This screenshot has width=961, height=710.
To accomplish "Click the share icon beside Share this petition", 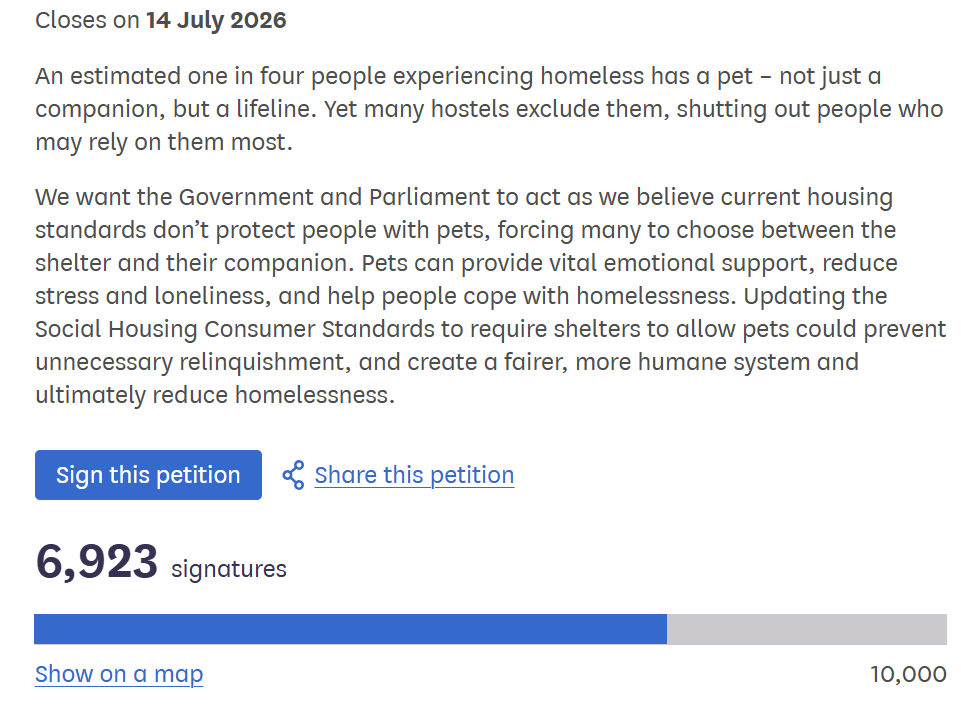I will 293,475.
